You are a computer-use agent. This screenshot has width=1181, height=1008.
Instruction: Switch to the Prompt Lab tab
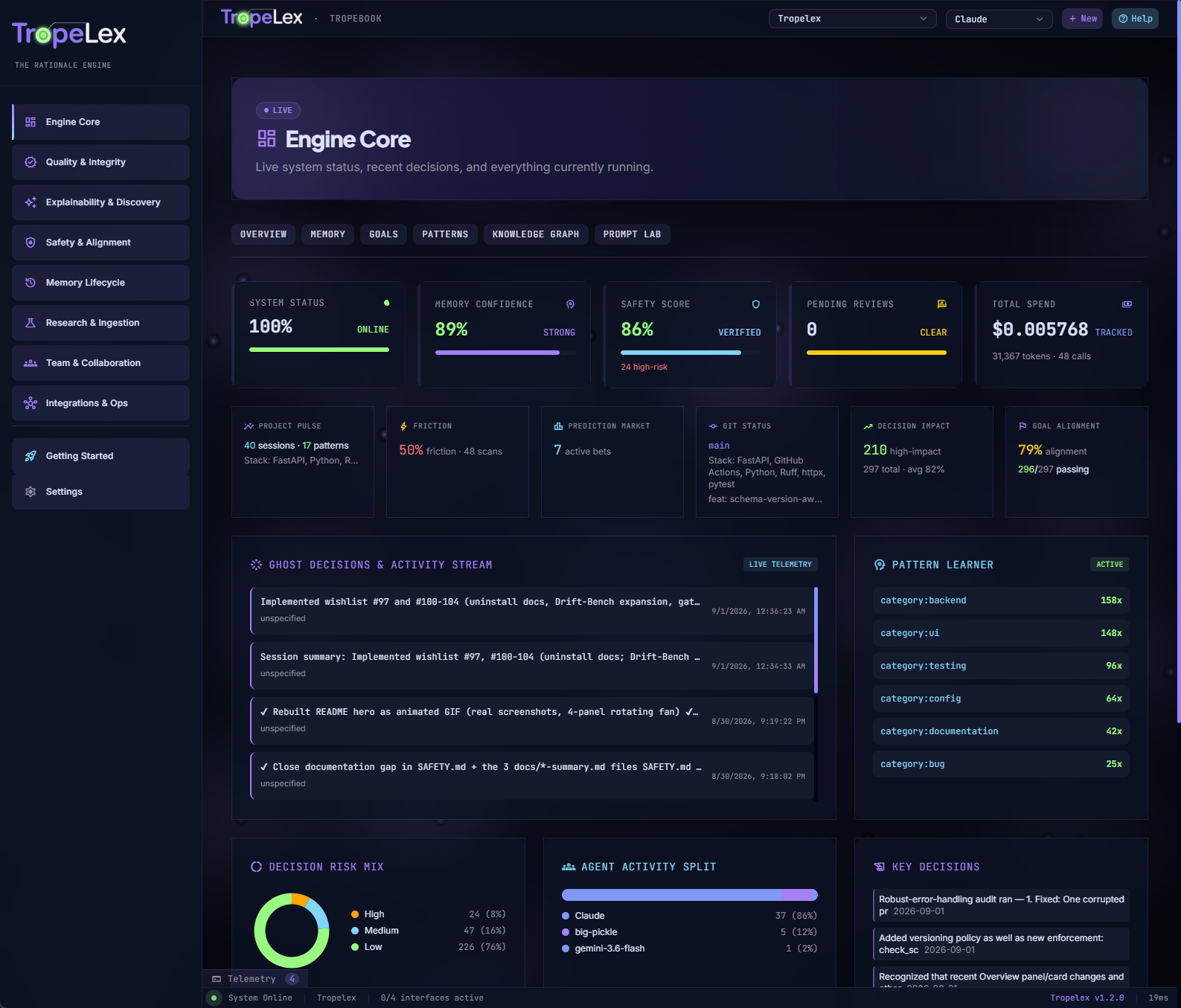click(x=633, y=234)
